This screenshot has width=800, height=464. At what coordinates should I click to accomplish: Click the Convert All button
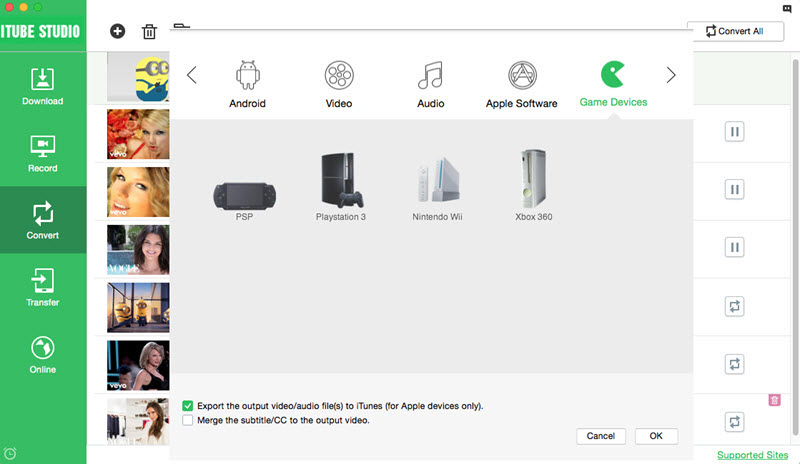click(735, 31)
